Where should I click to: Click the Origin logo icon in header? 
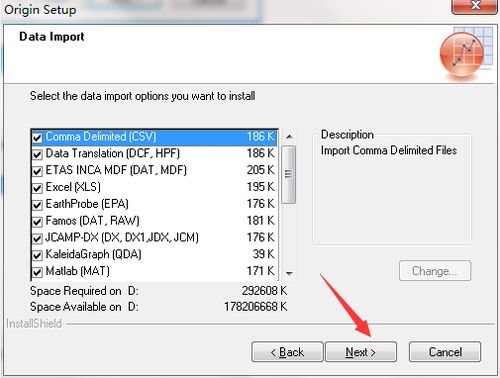pos(466,53)
